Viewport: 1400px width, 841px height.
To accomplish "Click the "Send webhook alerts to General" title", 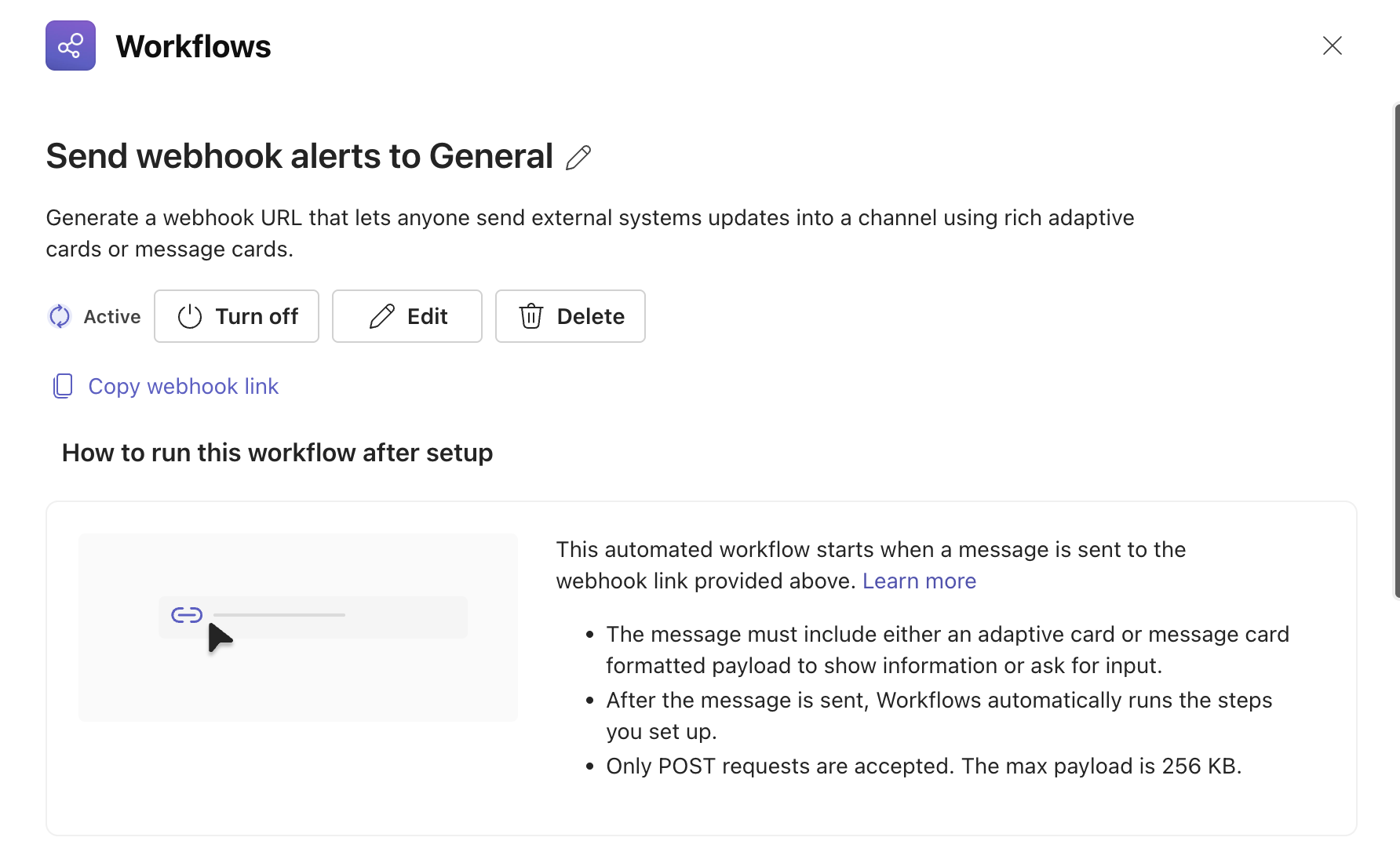I will point(299,156).
